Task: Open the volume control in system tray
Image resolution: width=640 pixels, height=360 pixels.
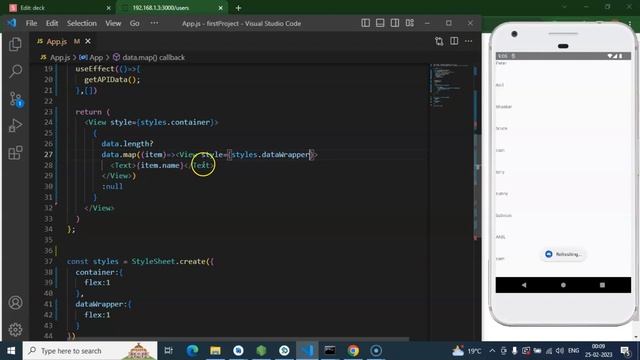Action: (x=559, y=351)
